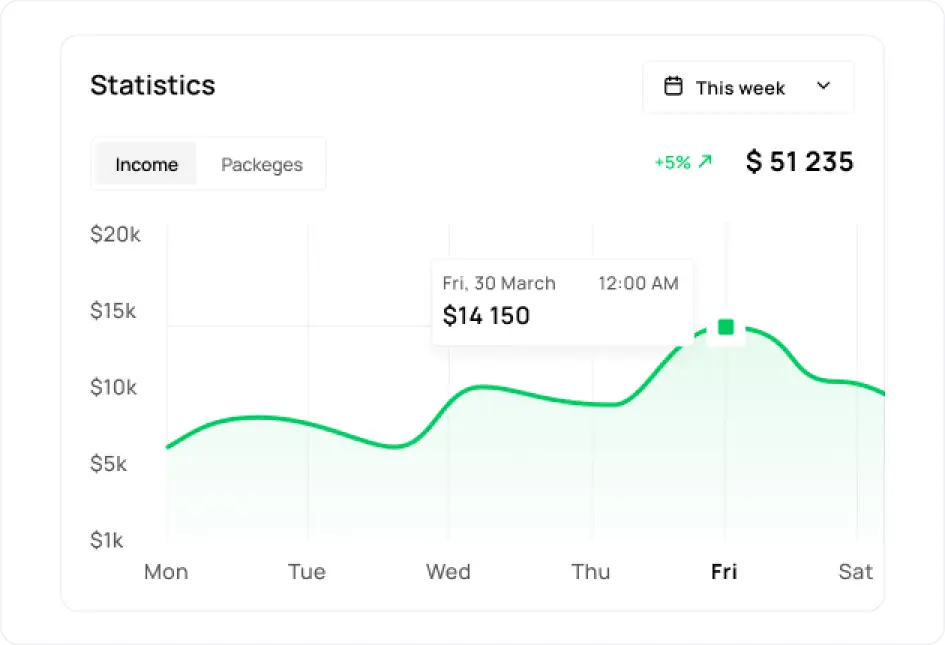Switch to the Income tab
945x645 pixels.
146,165
